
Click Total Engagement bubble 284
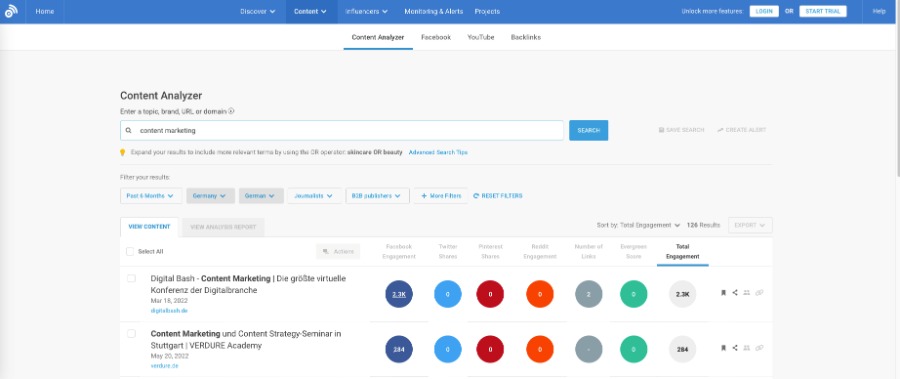point(682,349)
